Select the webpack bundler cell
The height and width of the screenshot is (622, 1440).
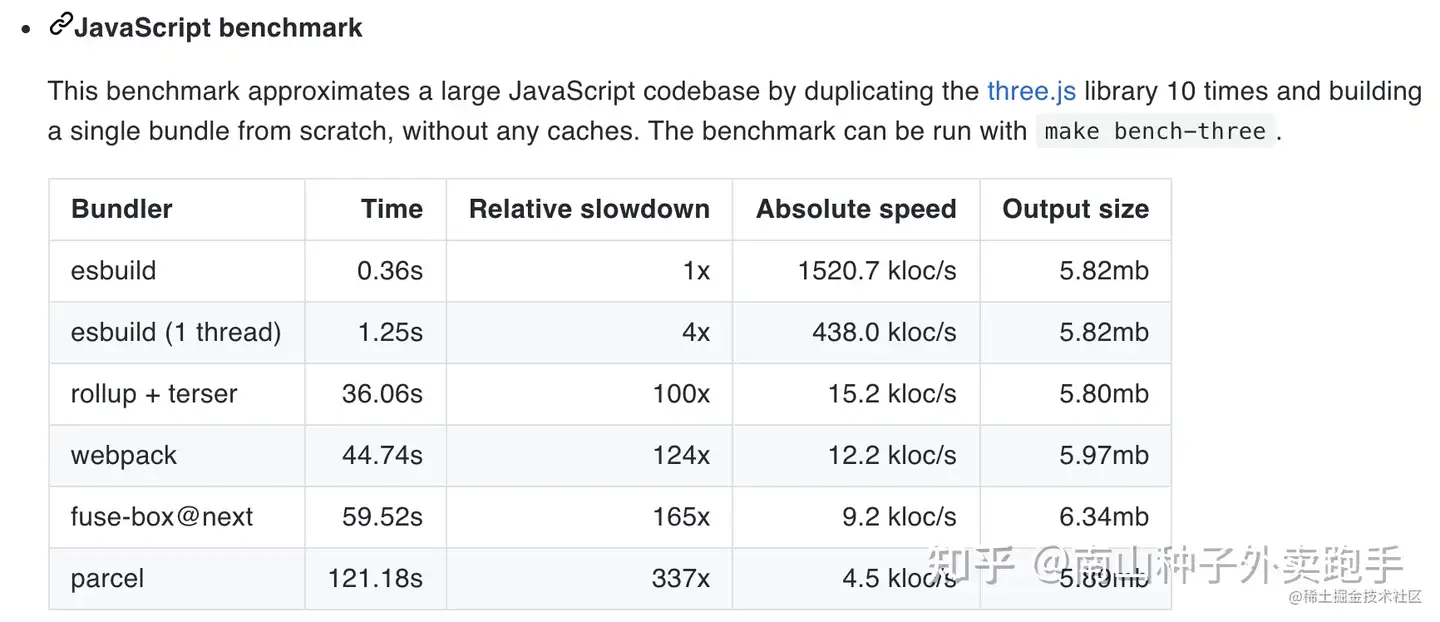pos(124,456)
